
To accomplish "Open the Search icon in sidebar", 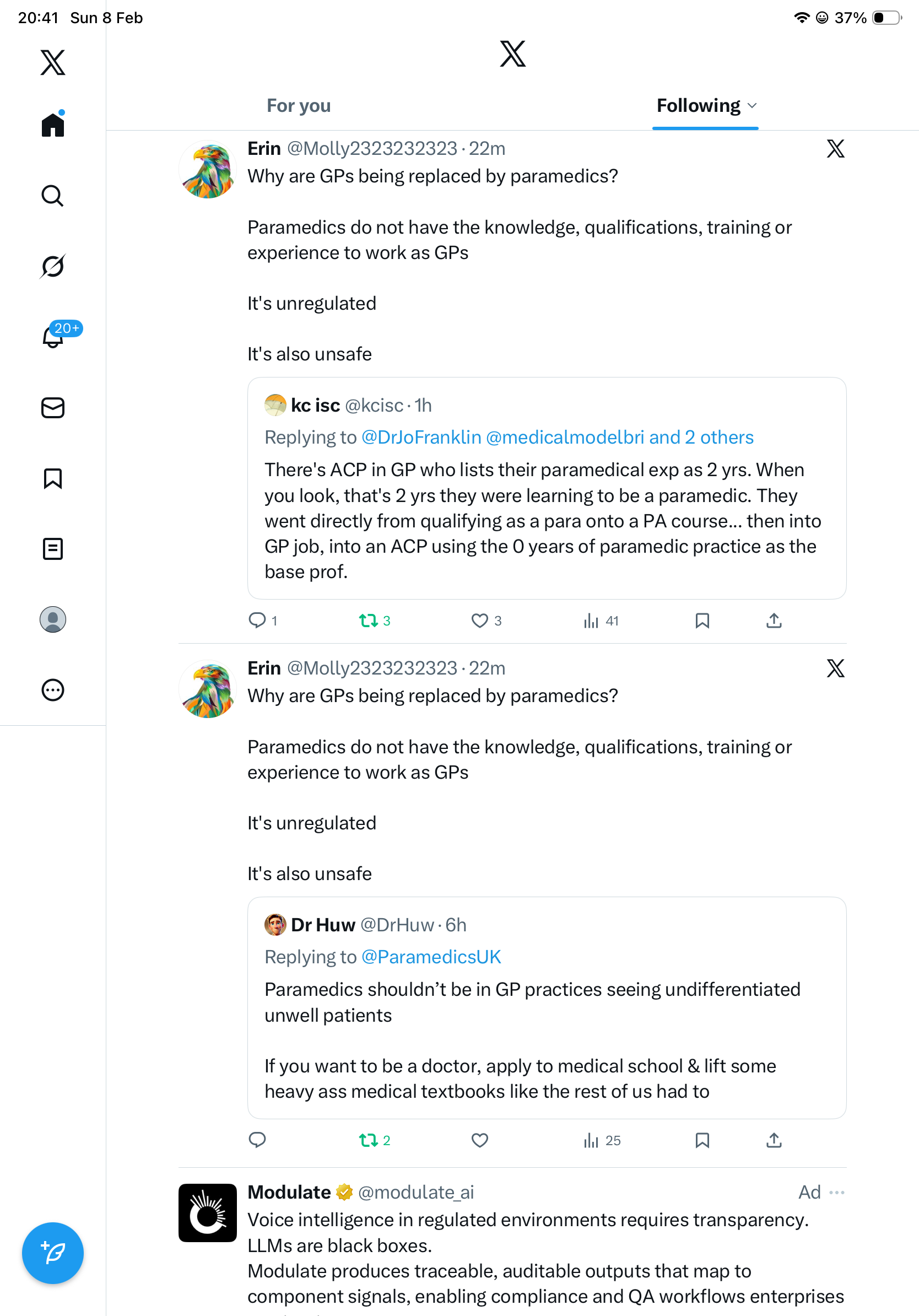I will point(52,196).
